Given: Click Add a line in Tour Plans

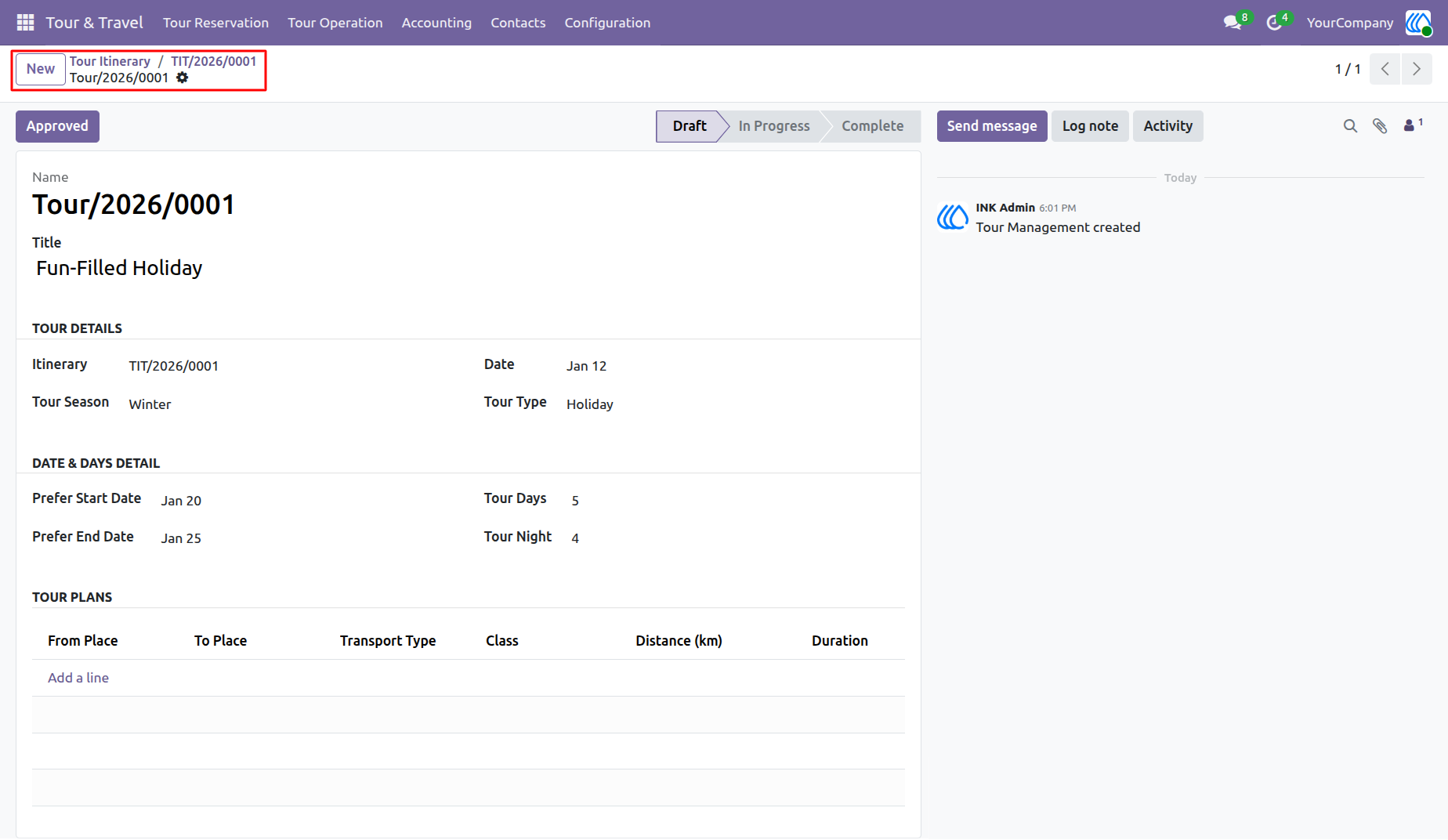Looking at the screenshot, I should coord(78,678).
